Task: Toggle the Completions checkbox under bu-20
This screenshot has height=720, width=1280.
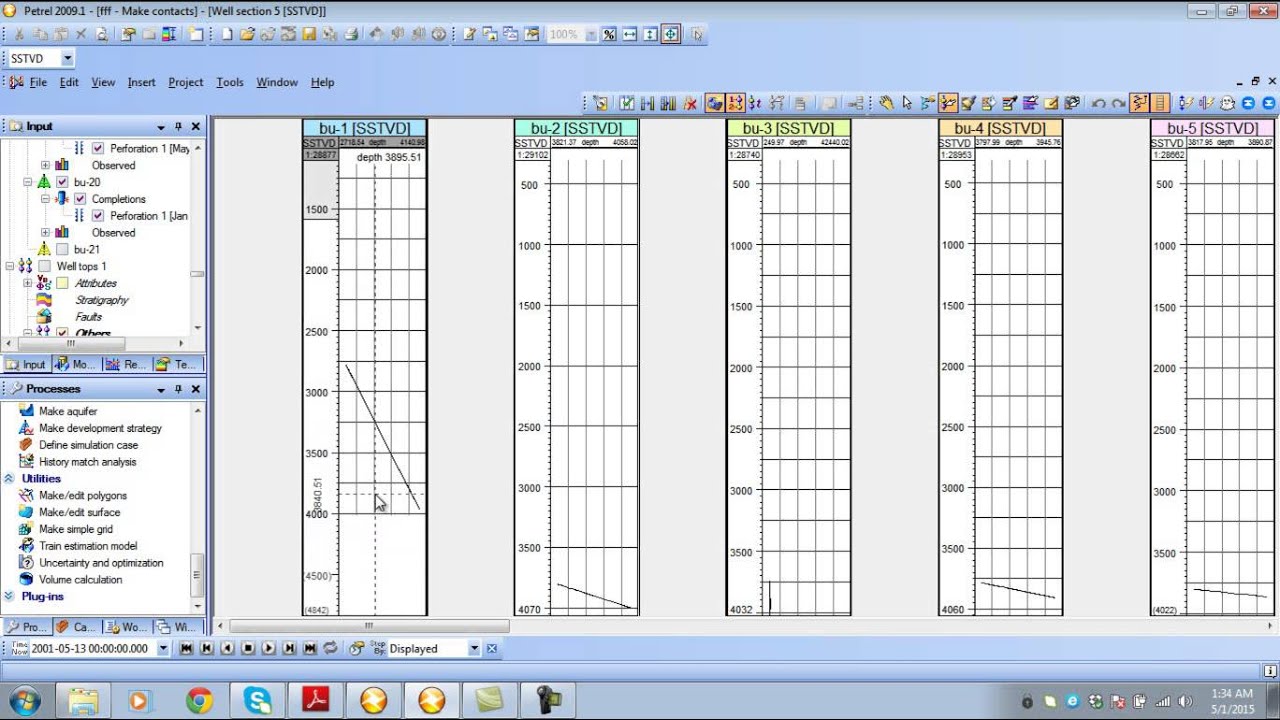Action: click(x=80, y=199)
